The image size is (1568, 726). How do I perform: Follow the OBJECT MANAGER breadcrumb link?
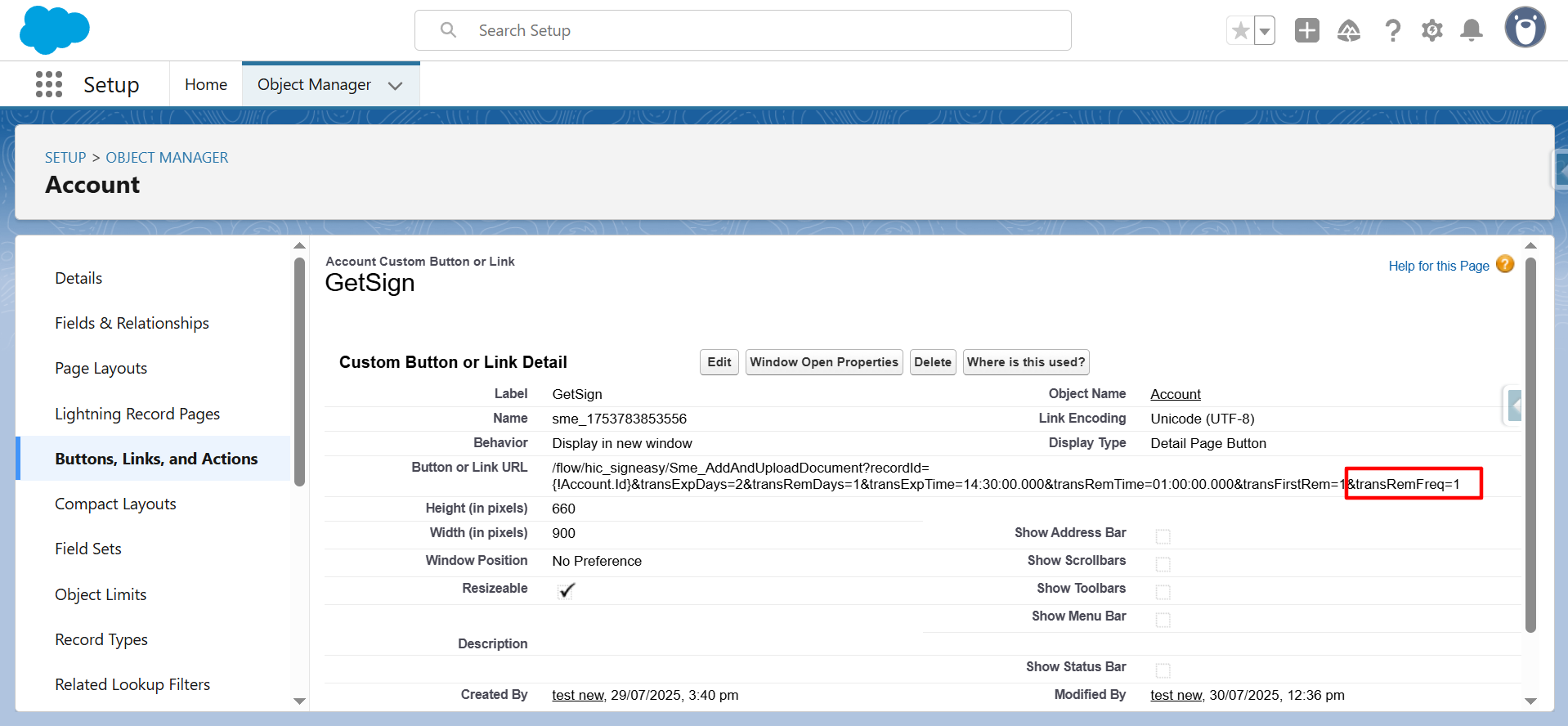[x=167, y=158]
